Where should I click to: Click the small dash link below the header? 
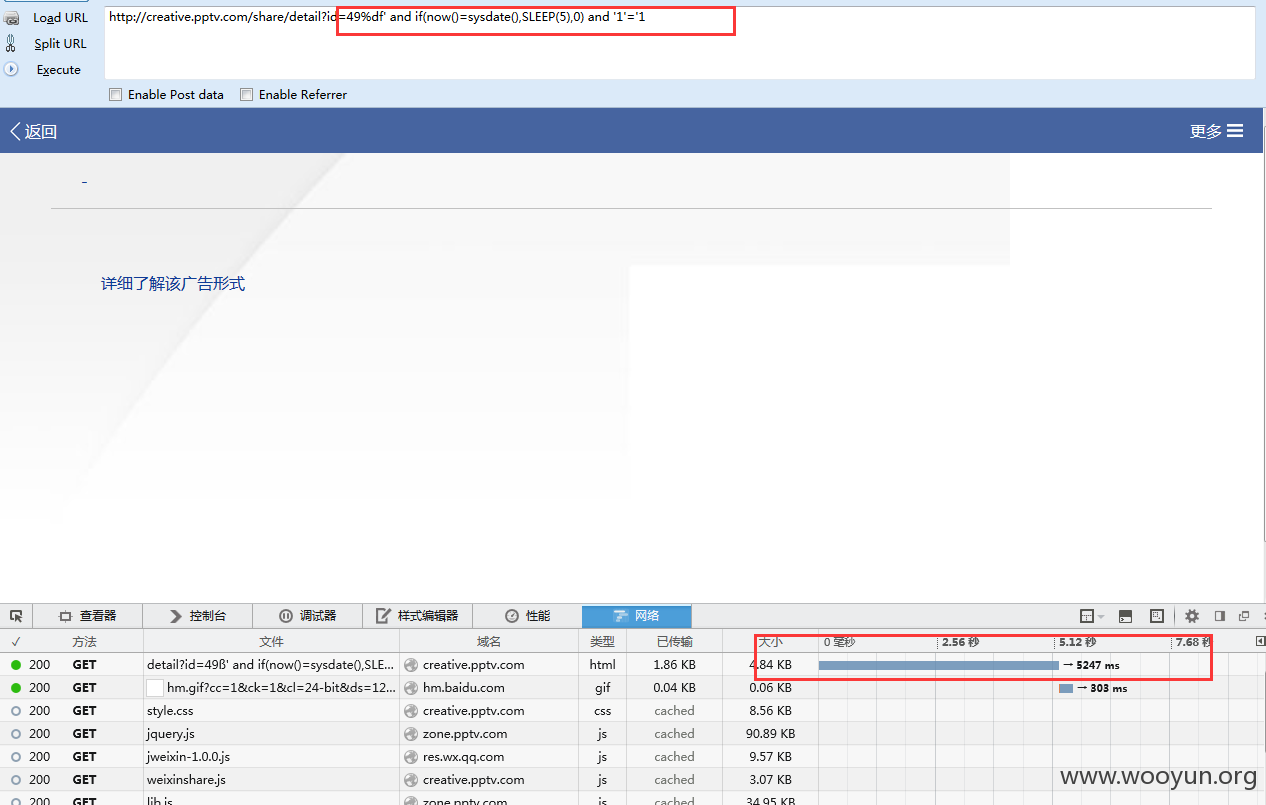tap(84, 182)
